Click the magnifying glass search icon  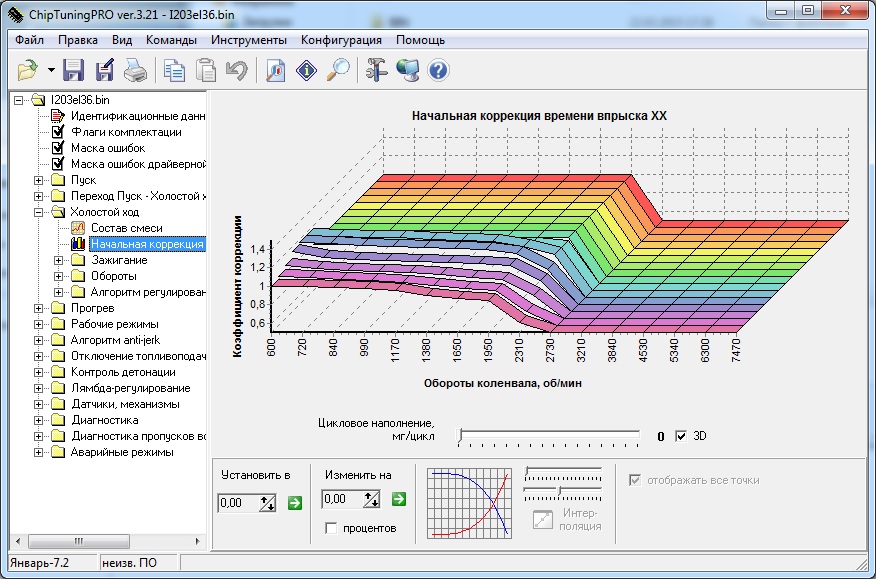(x=339, y=70)
